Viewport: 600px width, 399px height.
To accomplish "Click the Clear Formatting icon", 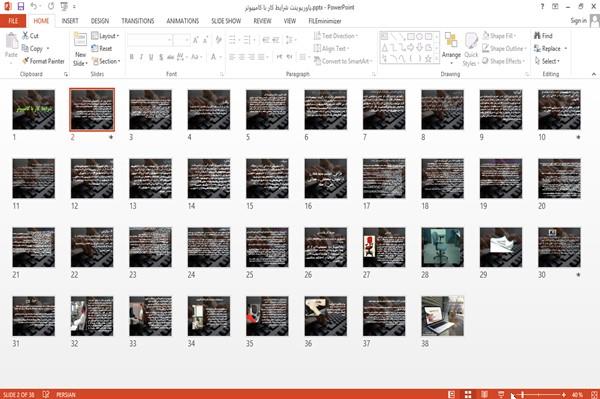I will tap(218, 39).
